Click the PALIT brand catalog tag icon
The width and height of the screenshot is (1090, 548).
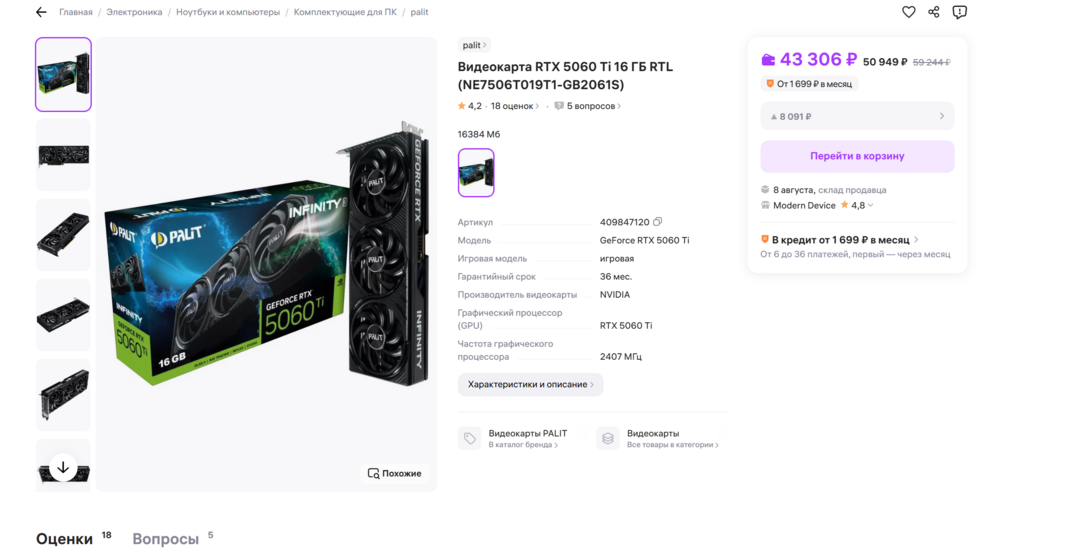[x=469, y=438]
